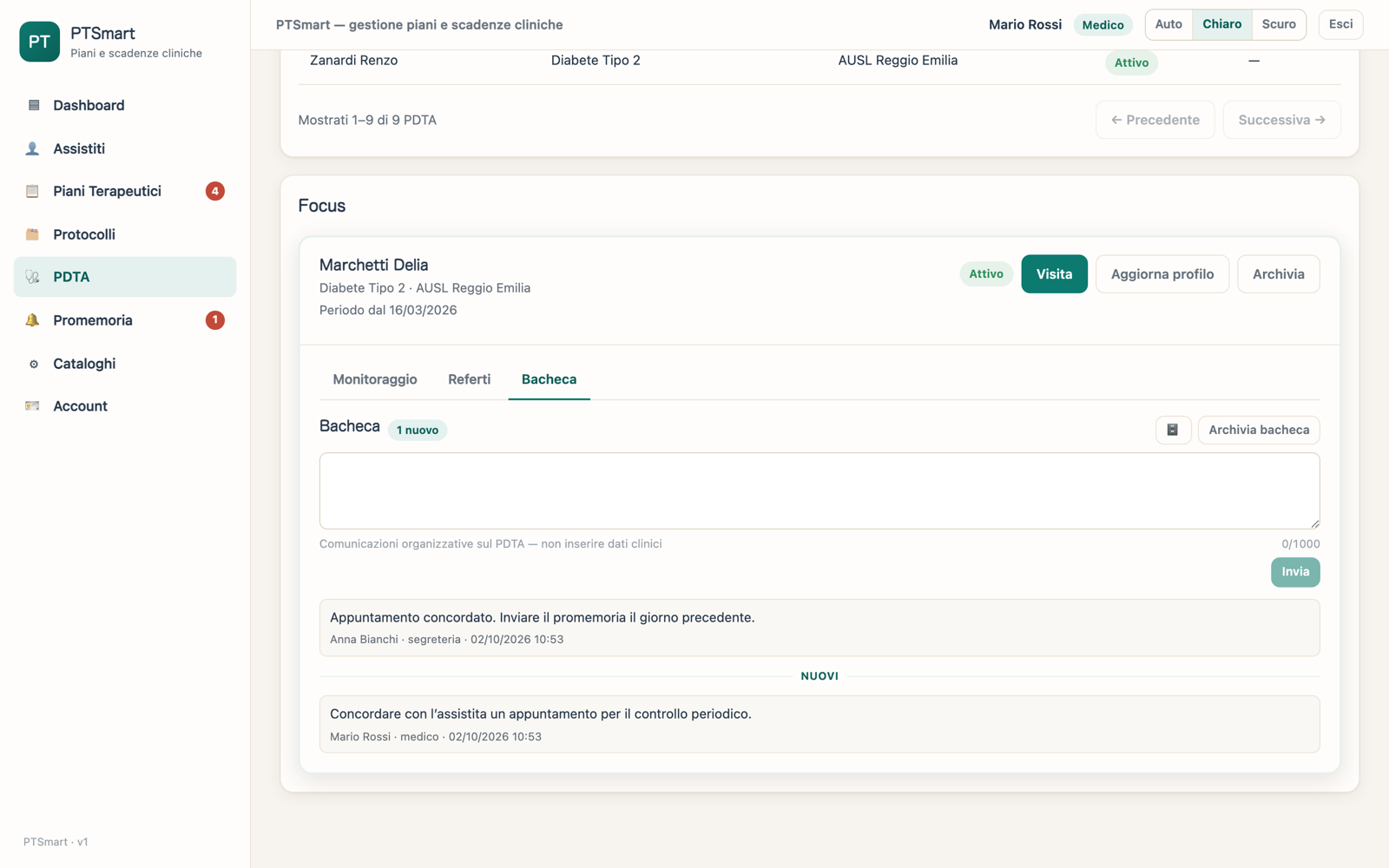Log out with the Esci button

pyautogui.click(x=1340, y=24)
